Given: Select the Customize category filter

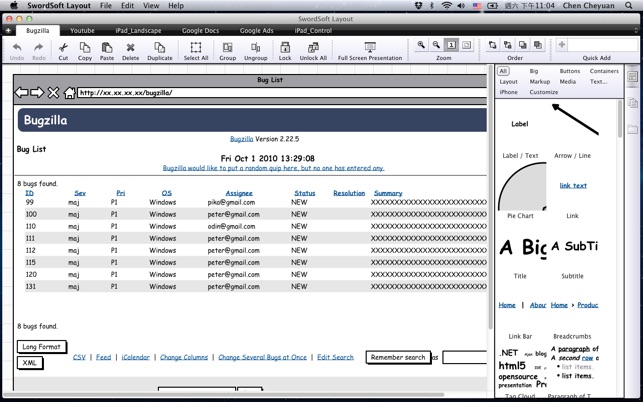Looking at the screenshot, I should click(544, 92).
